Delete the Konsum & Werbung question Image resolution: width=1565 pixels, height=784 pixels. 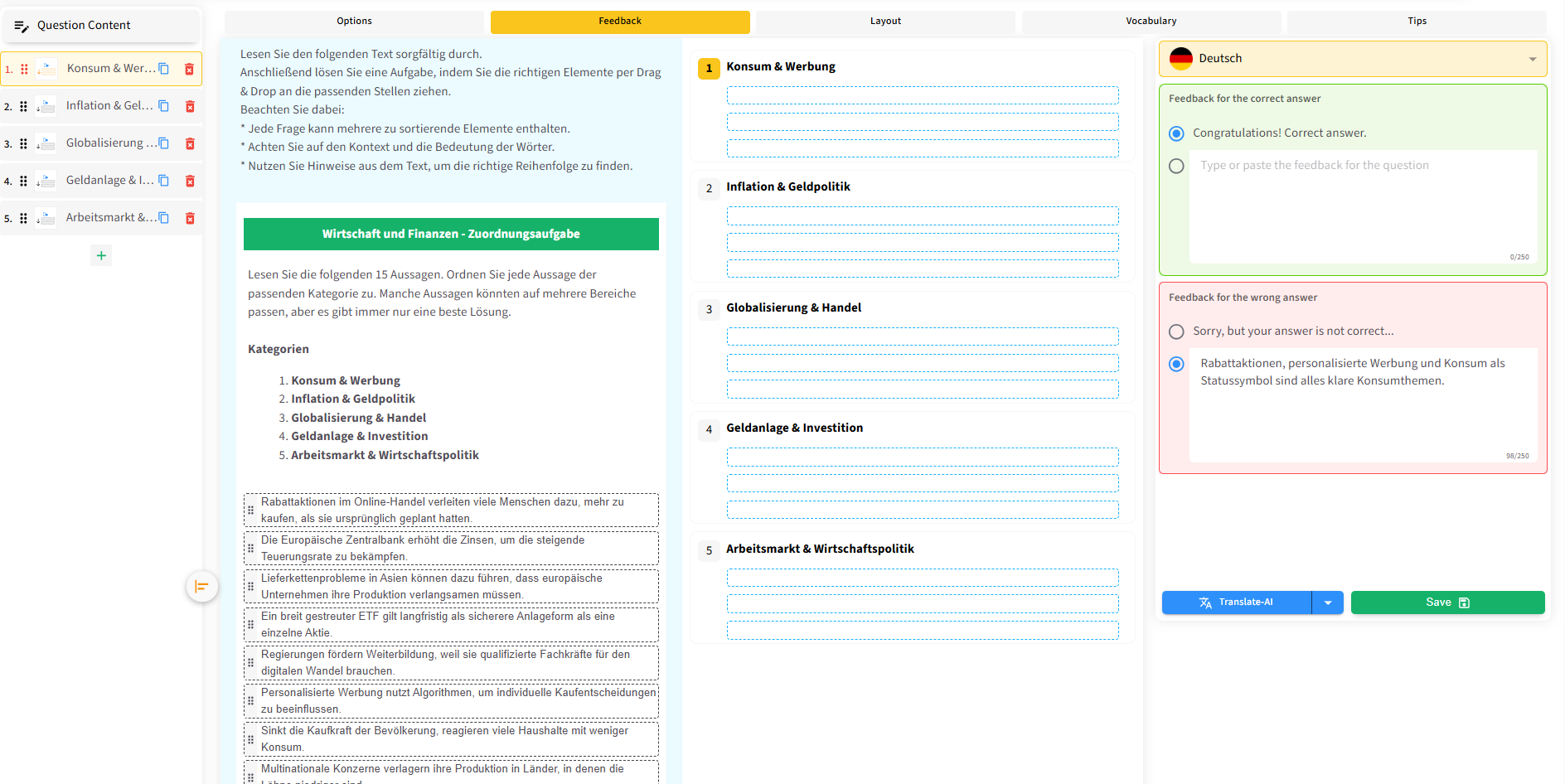(x=189, y=69)
